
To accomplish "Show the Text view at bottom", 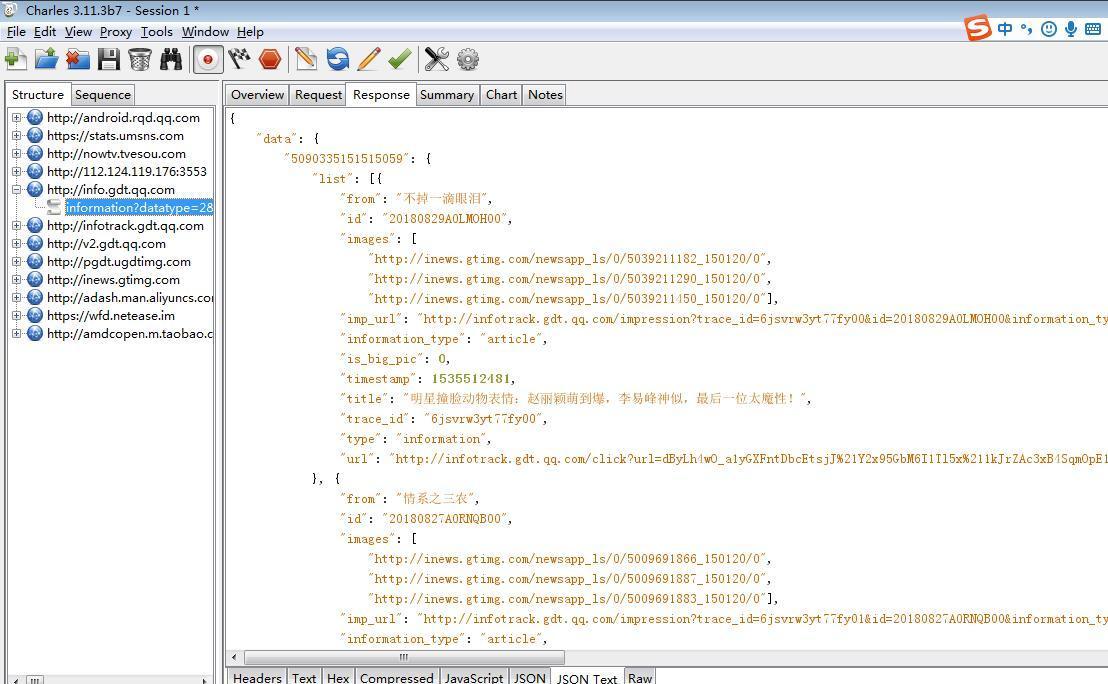I will point(304,677).
